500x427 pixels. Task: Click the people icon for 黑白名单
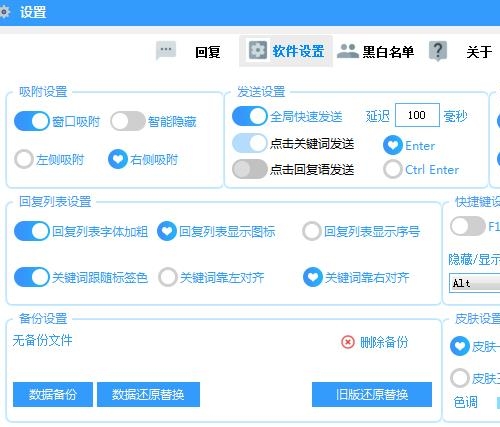pos(347,51)
